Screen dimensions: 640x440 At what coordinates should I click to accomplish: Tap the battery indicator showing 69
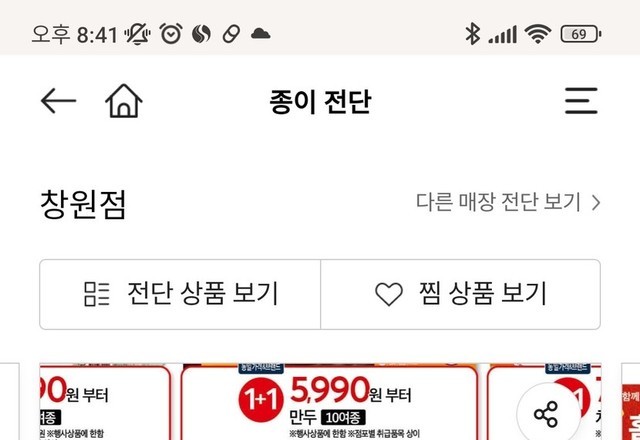coord(581,34)
